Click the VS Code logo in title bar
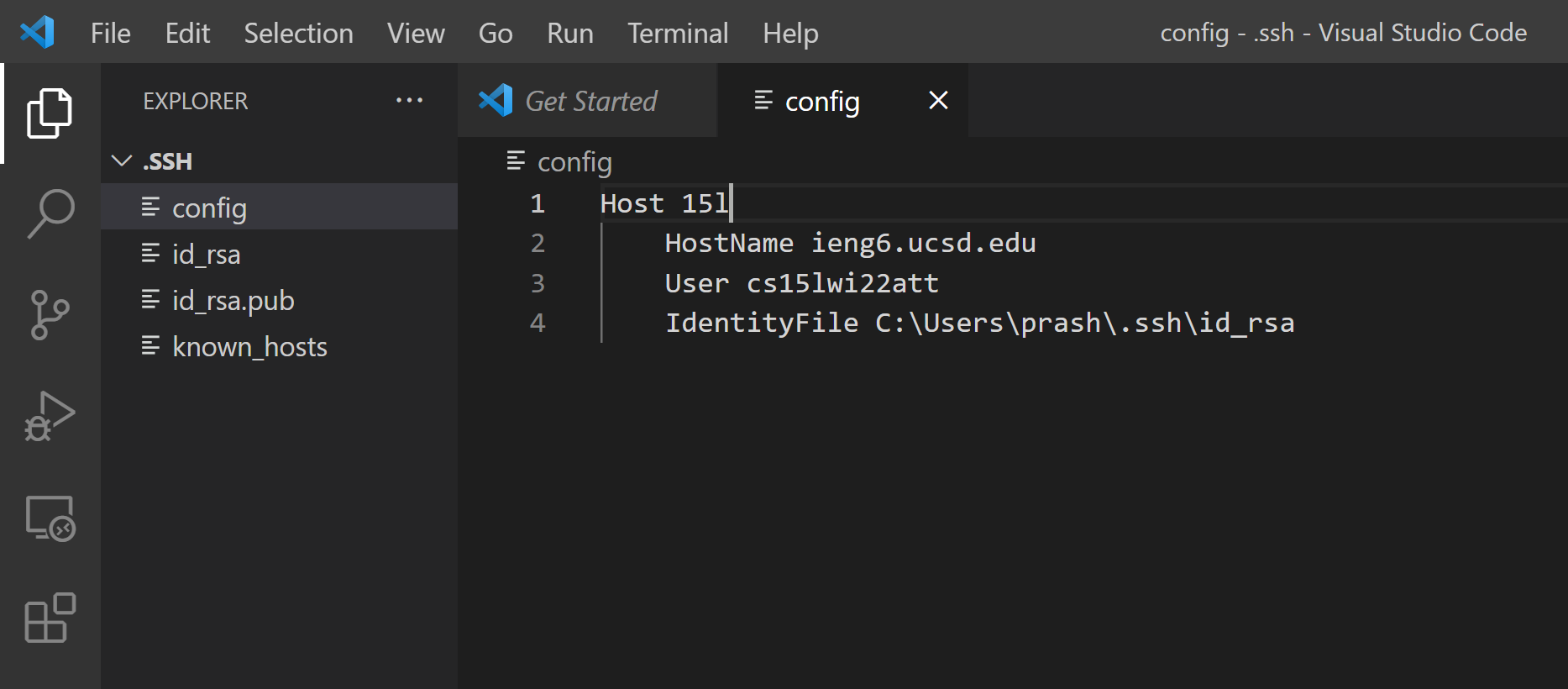Image resolution: width=1568 pixels, height=689 pixels. coord(38,33)
